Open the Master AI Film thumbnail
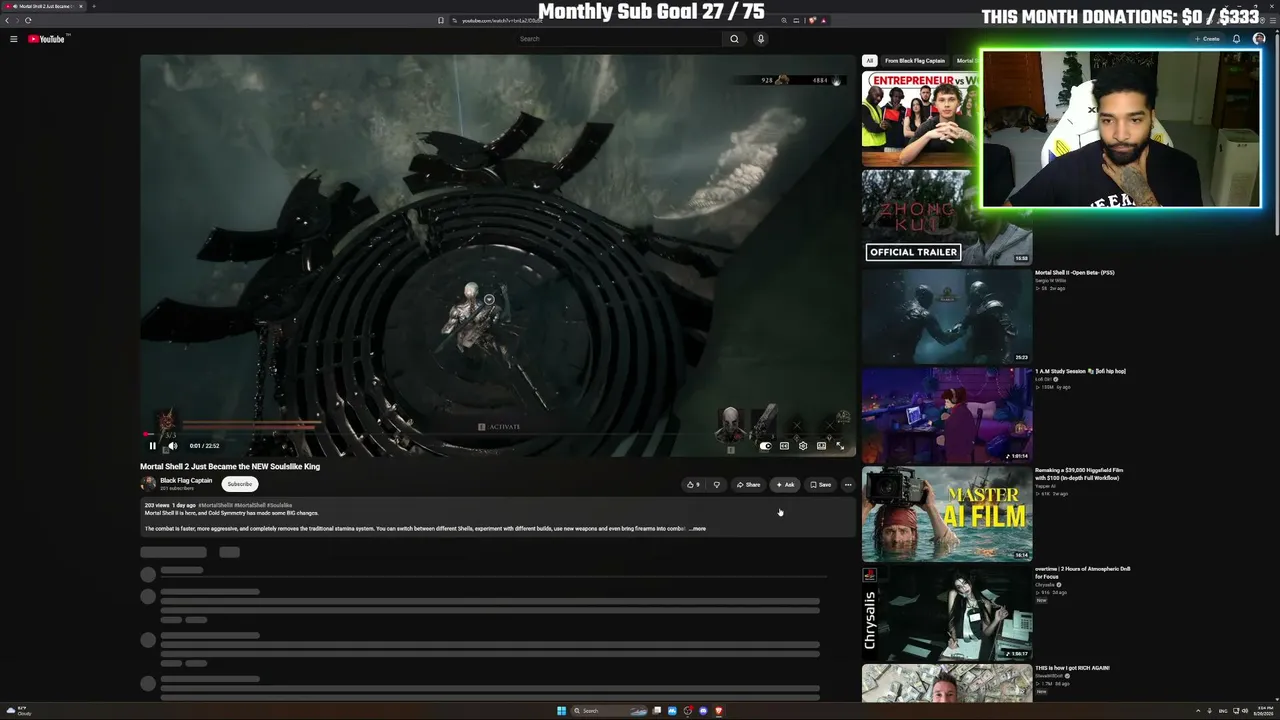The width and height of the screenshot is (1280, 720). (x=947, y=514)
